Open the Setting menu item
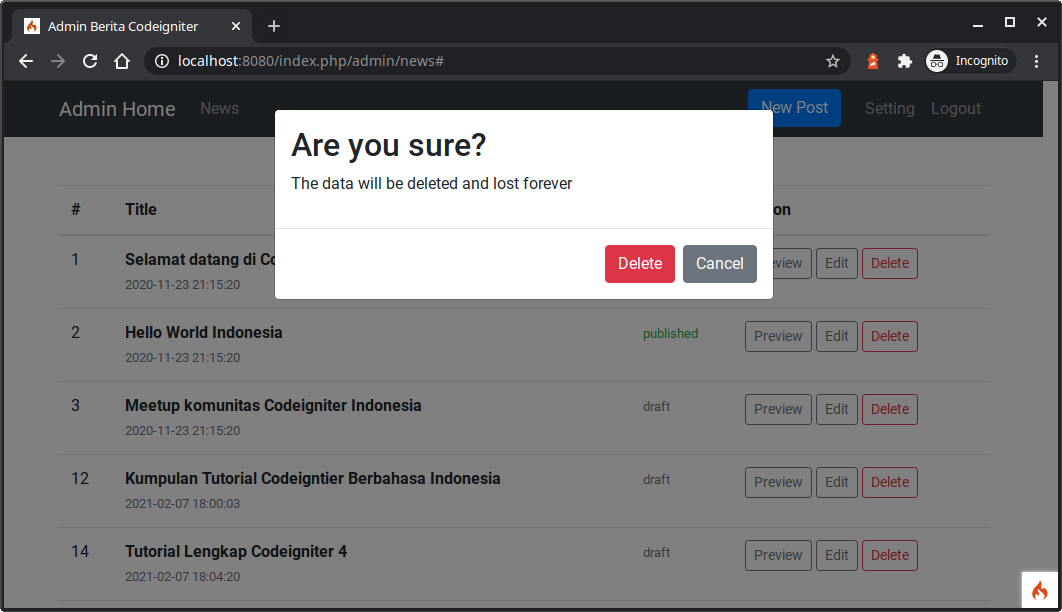 [x=889, y=108]
